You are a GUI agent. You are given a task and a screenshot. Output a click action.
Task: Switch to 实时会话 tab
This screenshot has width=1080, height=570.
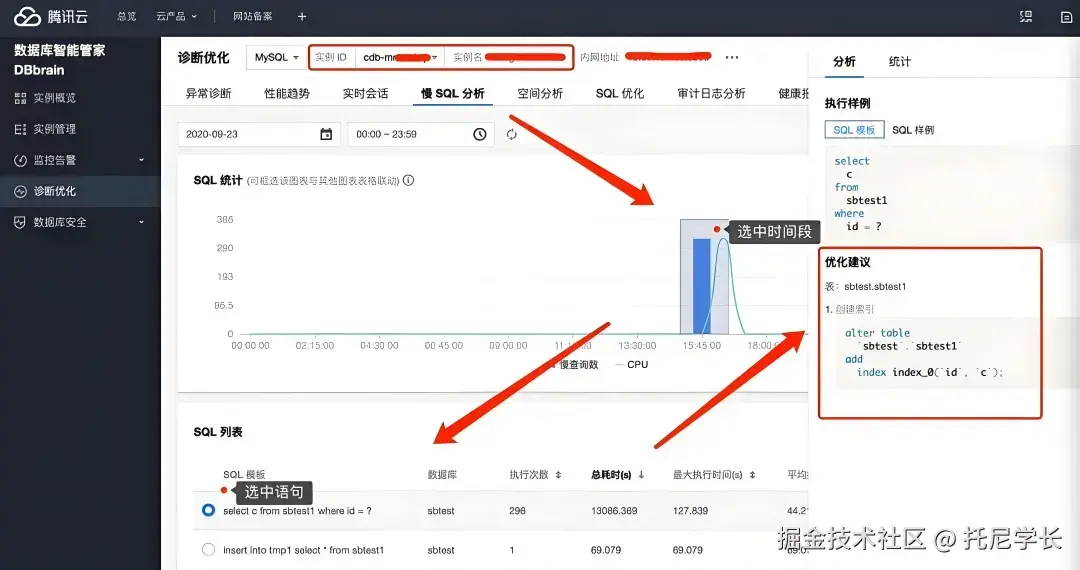(x=365, y=94)
